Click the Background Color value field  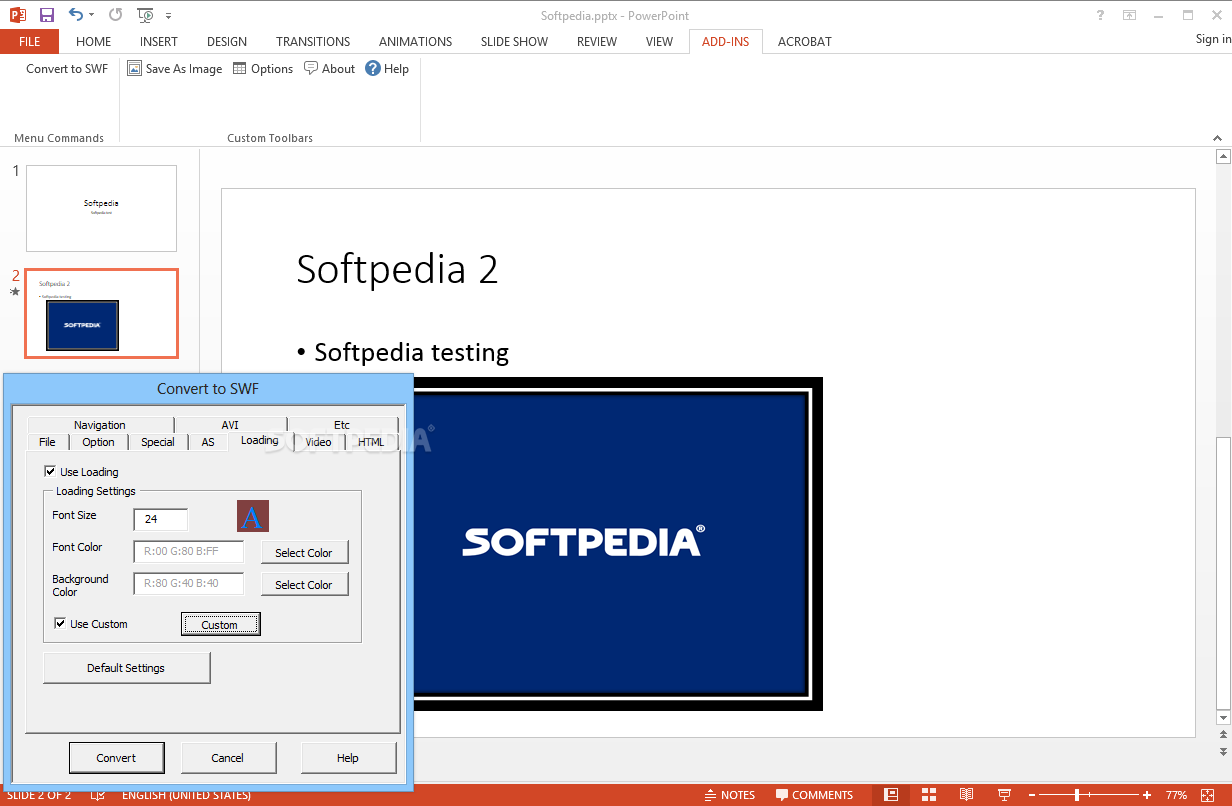pyautogui.click(x=188, y=583)
